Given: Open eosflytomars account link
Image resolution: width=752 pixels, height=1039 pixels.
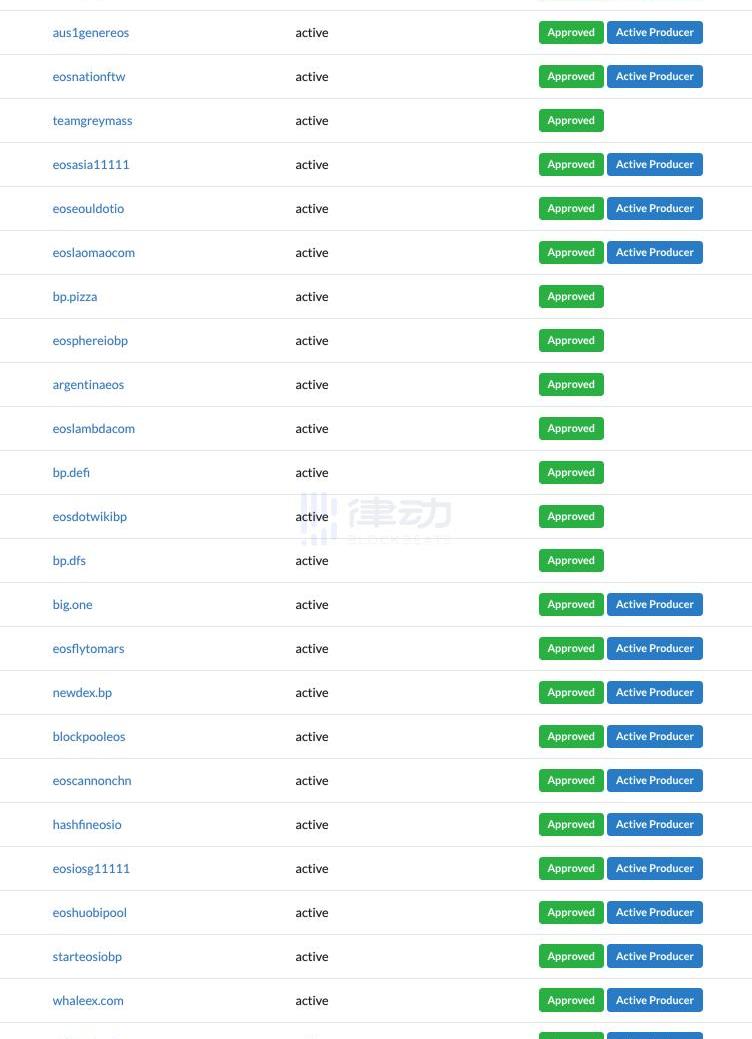Looking at the screenshot, I should point(88,649).
